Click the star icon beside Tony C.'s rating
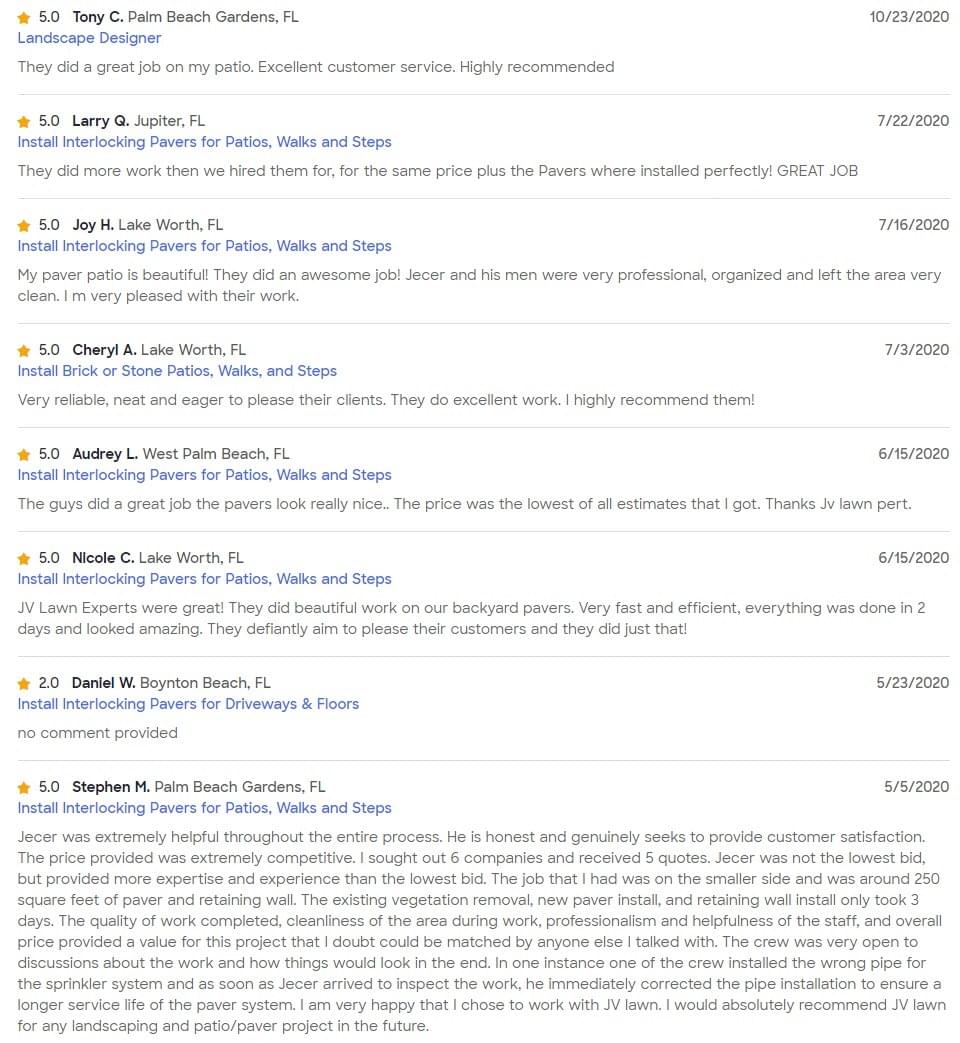The image size is (960, 1043). click(x=24, y=18)
